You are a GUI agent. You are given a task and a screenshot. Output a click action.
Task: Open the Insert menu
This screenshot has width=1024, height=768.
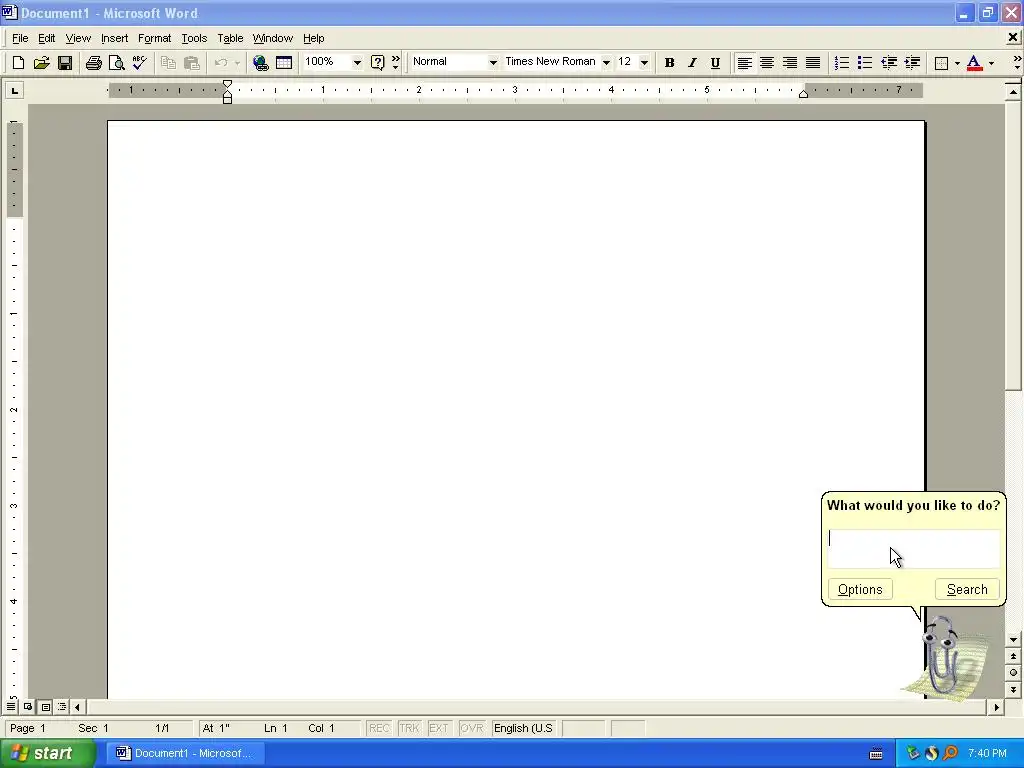point(114,39)
